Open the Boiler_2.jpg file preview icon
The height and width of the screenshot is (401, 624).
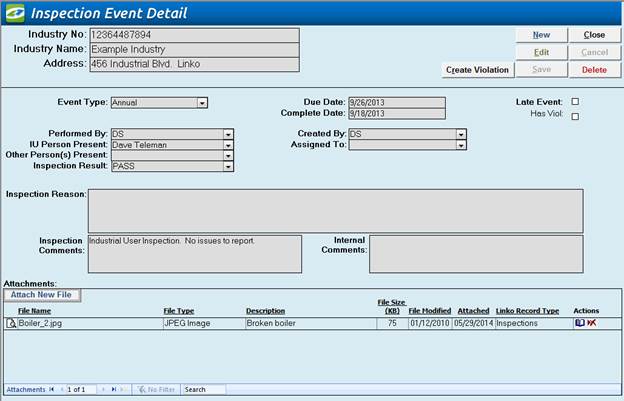[x=11, y=324]
